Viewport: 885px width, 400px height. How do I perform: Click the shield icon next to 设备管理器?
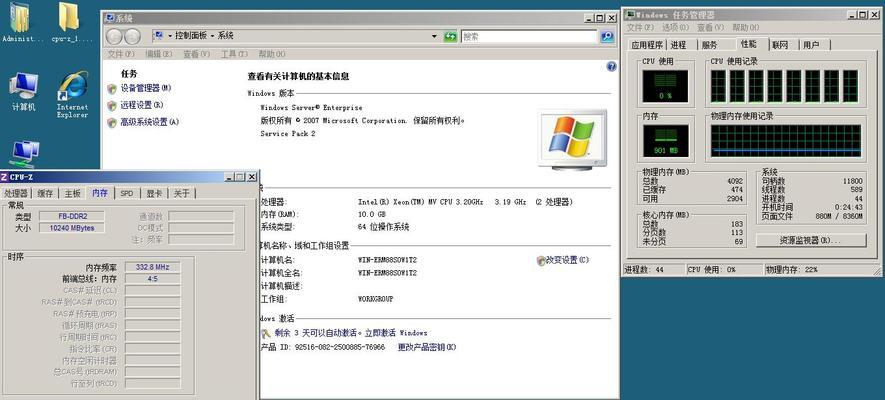(112, 89)
